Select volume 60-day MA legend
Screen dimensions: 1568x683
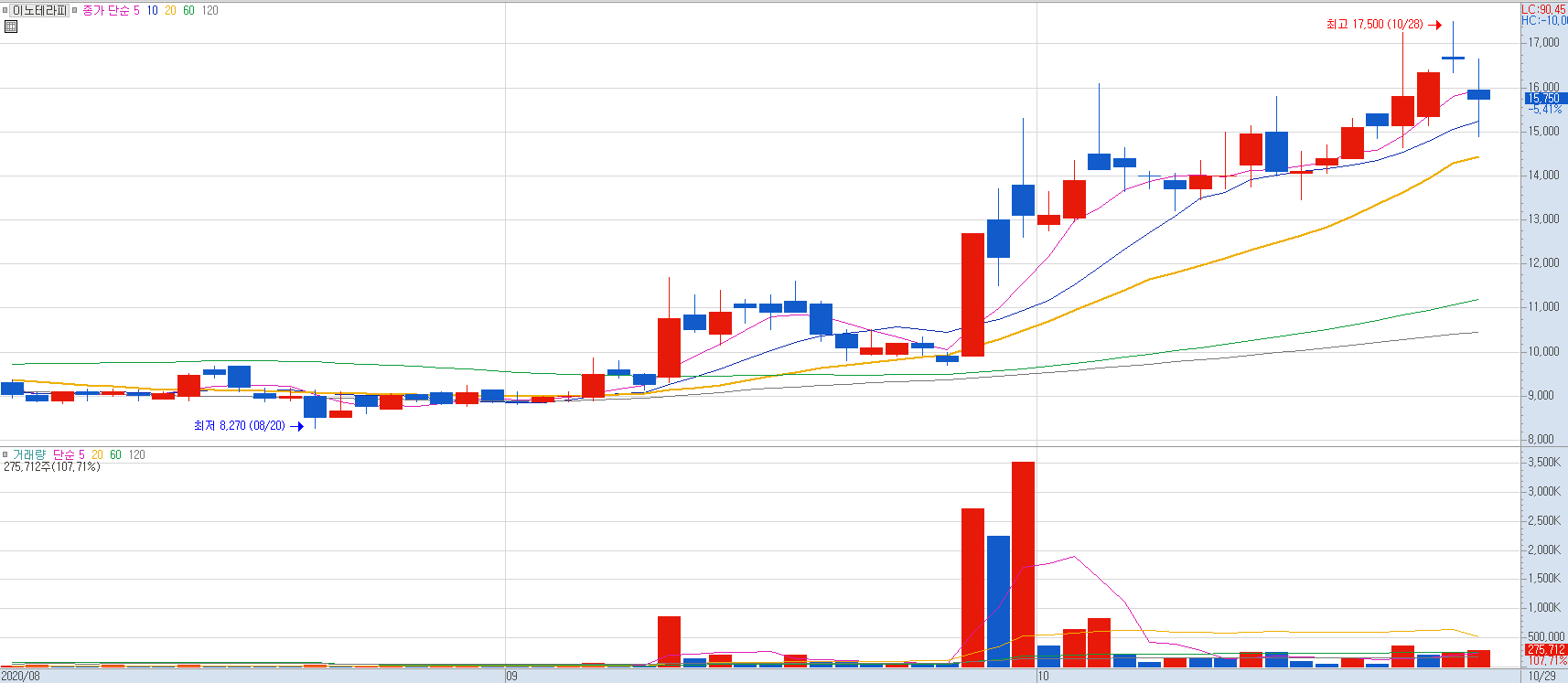(x=115, y=454)
